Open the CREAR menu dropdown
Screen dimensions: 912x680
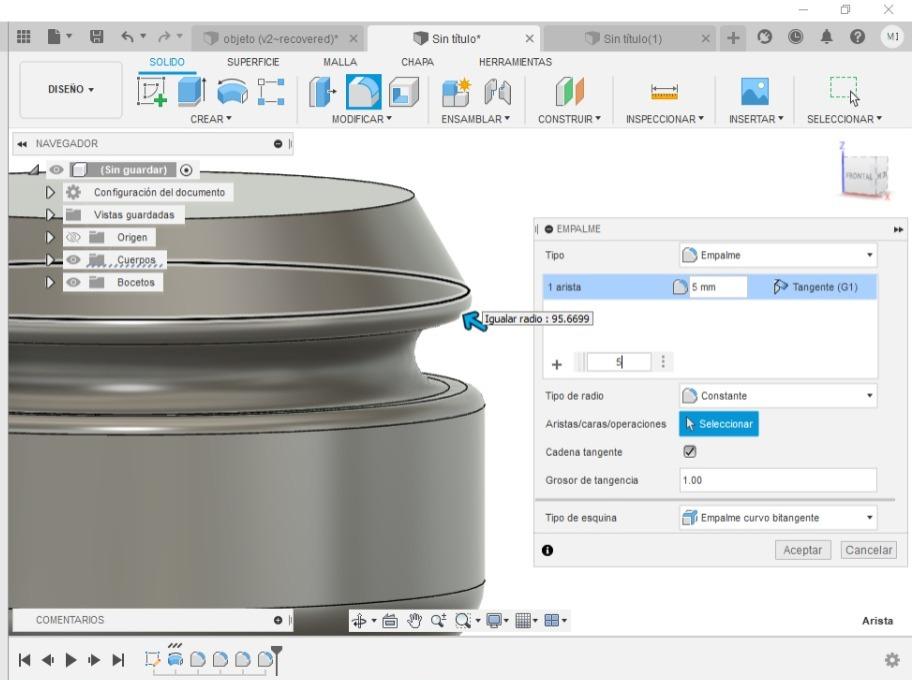point(211,119)
